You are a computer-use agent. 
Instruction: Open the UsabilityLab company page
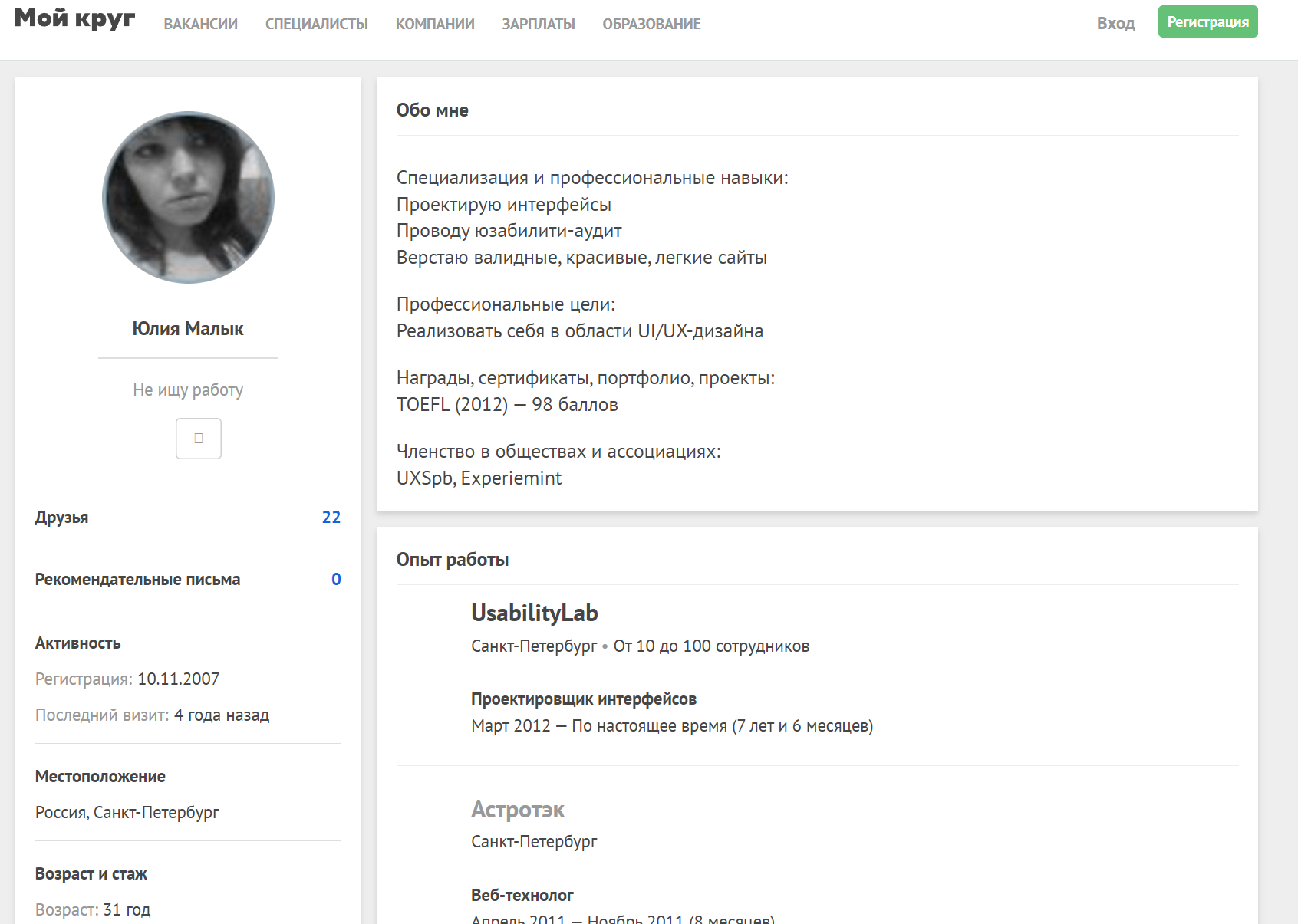535,613
